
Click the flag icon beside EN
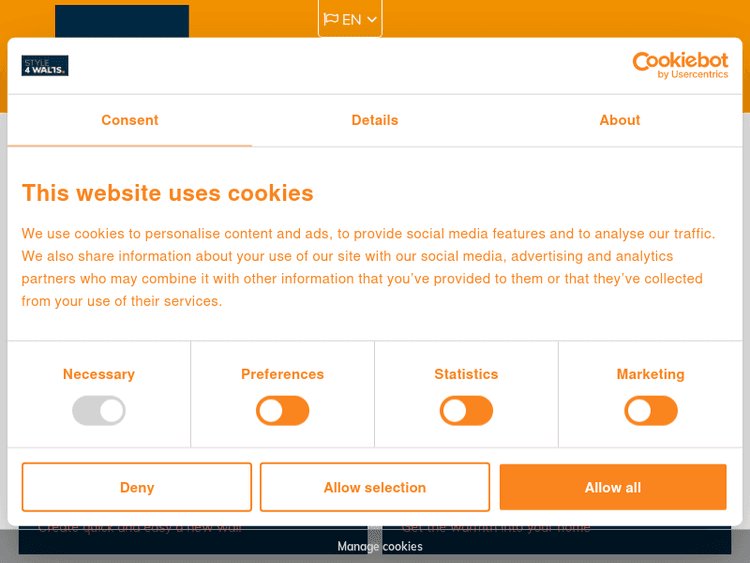[x=331, y=19]
